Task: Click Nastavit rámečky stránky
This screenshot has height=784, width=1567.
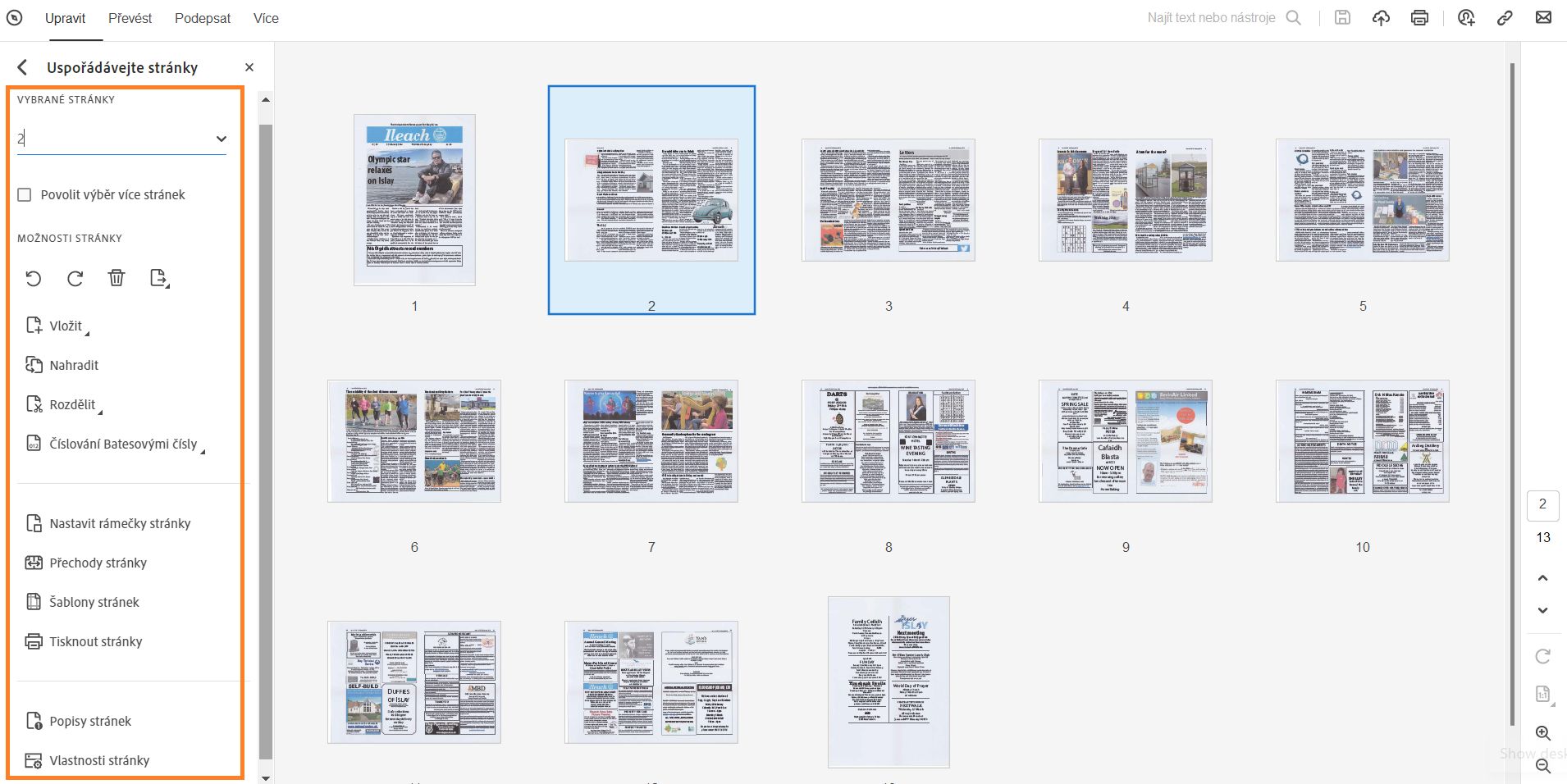Action: click(108, 524)
